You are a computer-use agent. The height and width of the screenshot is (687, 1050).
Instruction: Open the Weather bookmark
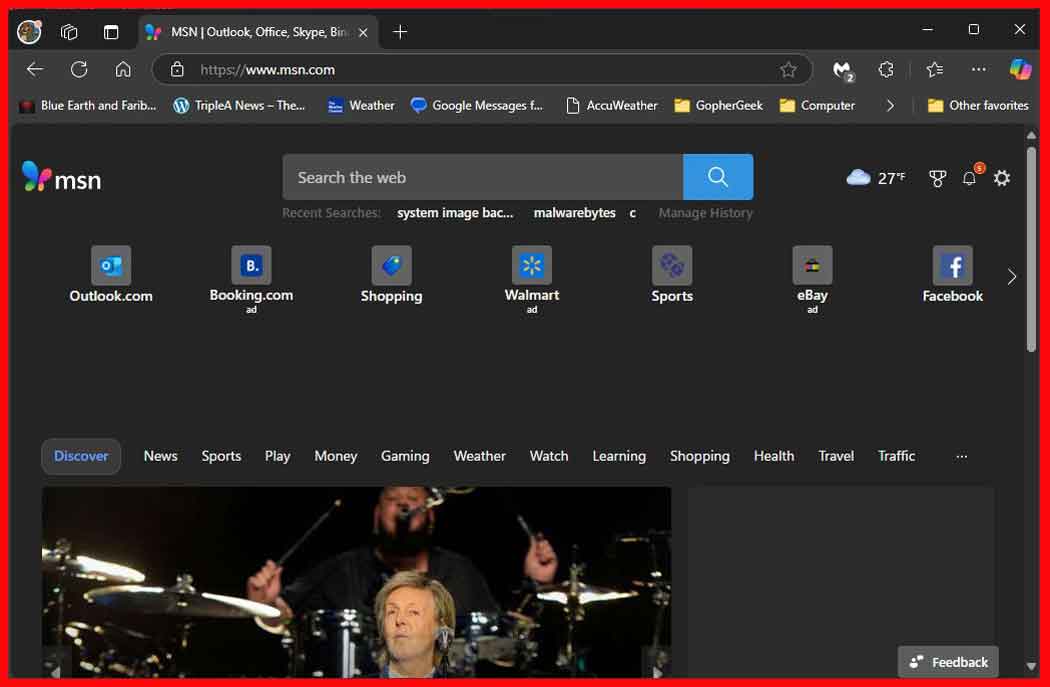[x=361, y=106]
